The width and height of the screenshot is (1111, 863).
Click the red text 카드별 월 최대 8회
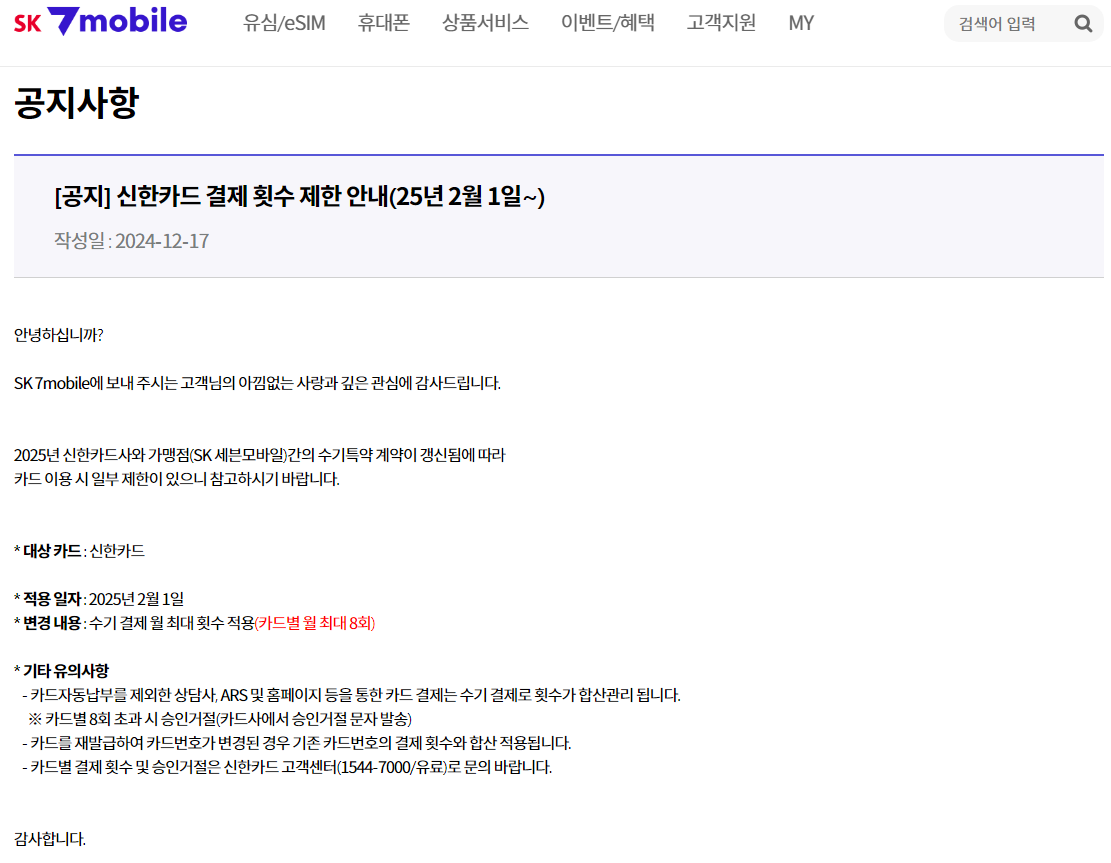315,623
